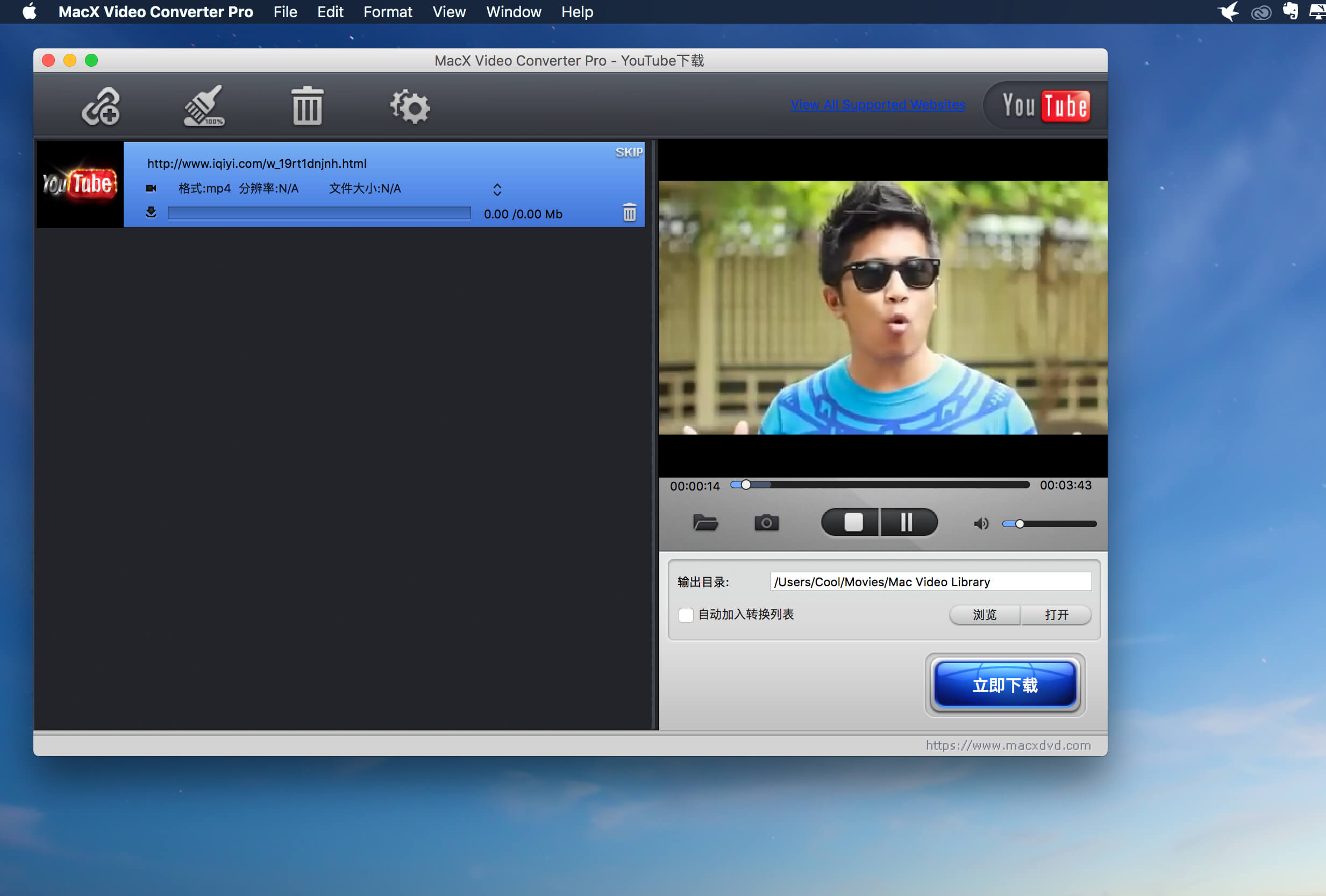This screenshot has width=1326, height=896.
Task: Open folder icon below the preview
Action: [705, 523]
